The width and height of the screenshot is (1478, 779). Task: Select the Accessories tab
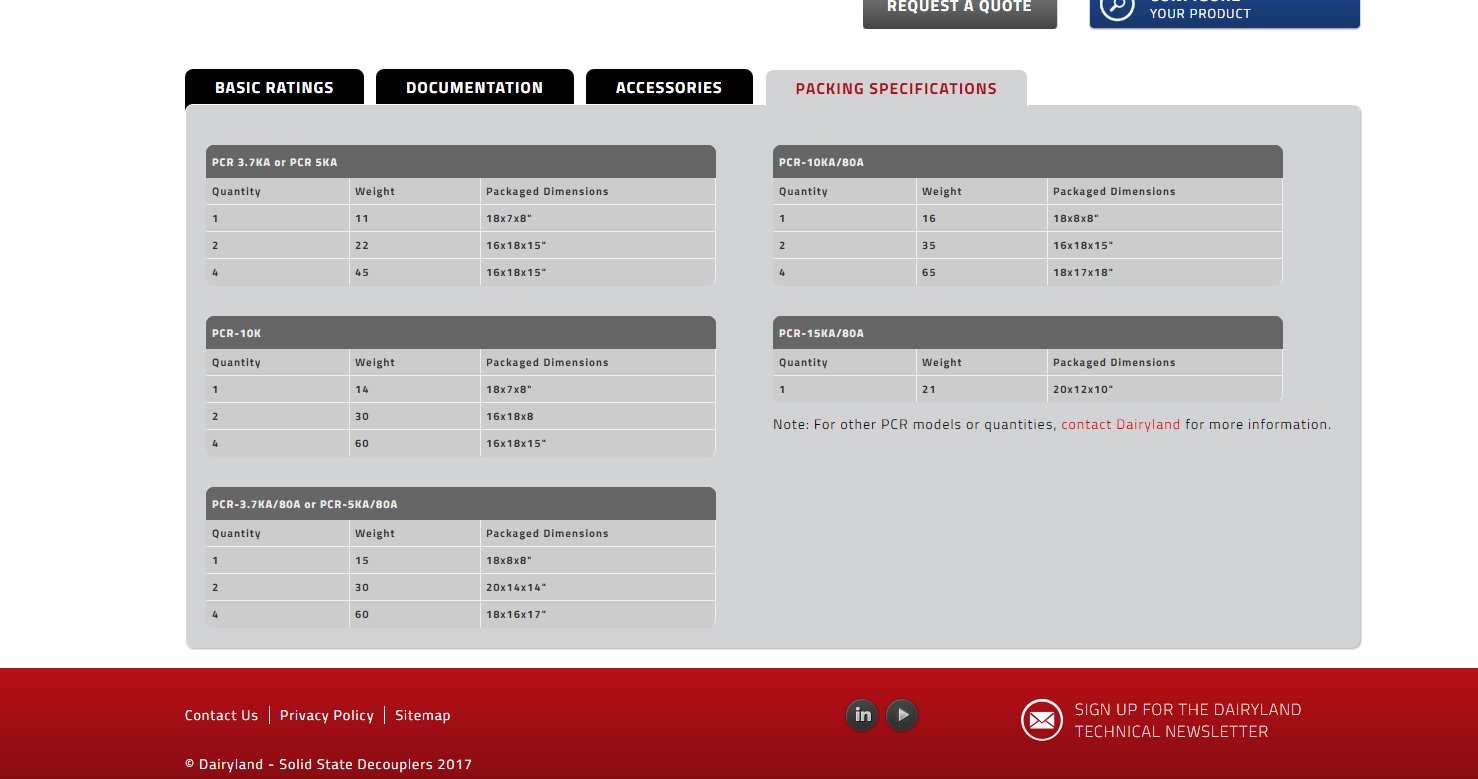pyautogui.click(x=669, y=87)
